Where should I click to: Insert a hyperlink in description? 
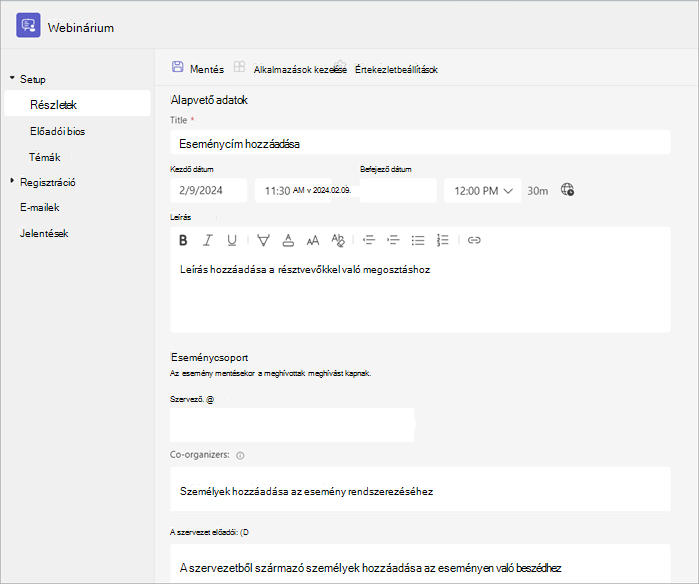474,240
